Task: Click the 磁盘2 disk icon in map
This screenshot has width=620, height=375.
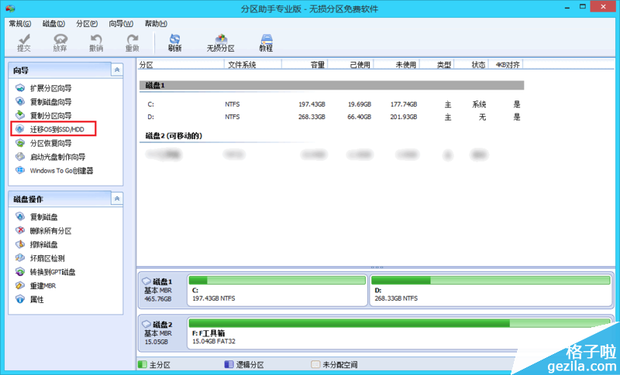Action: [146, 324]
